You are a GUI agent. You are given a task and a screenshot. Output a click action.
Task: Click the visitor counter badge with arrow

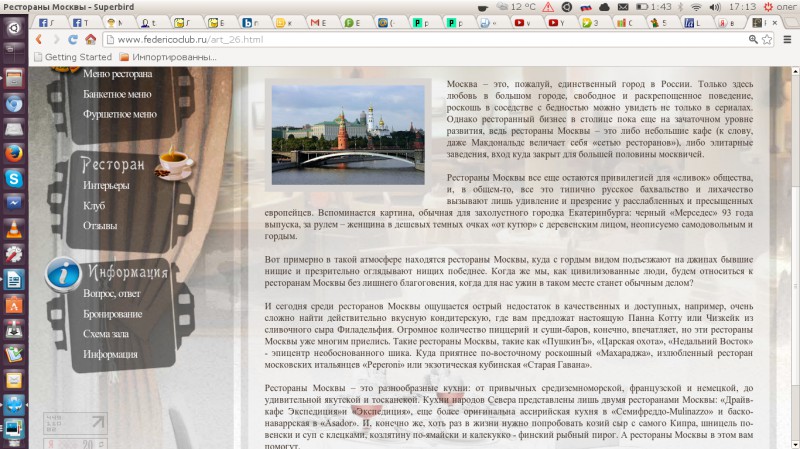76,423
